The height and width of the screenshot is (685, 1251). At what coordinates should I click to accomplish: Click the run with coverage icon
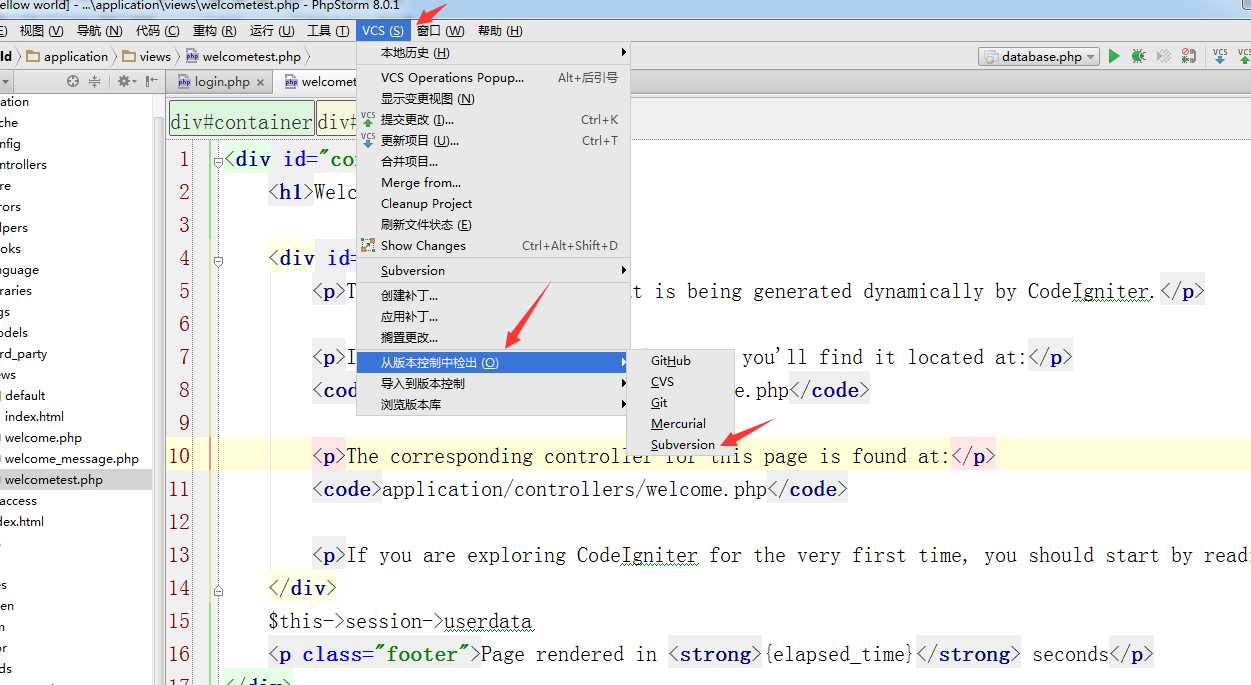(1163, 57)
